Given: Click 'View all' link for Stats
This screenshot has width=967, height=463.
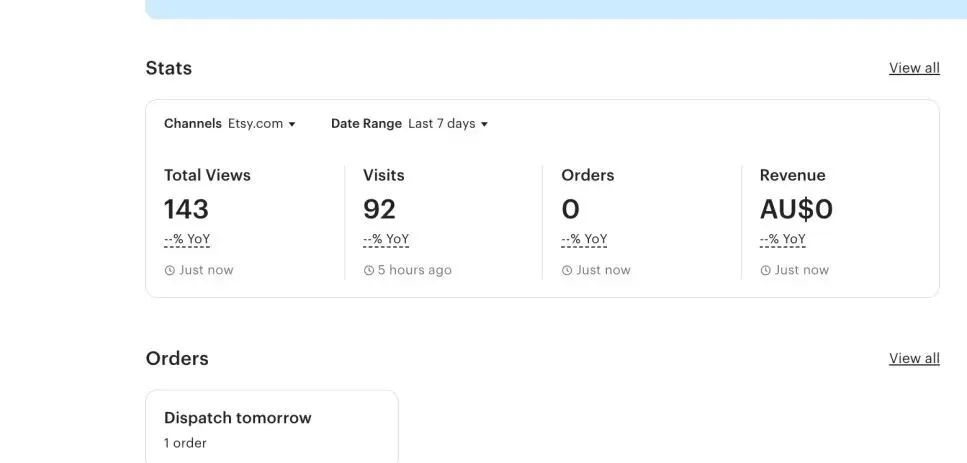Looking at the screenshot, I should coord(914,68).
